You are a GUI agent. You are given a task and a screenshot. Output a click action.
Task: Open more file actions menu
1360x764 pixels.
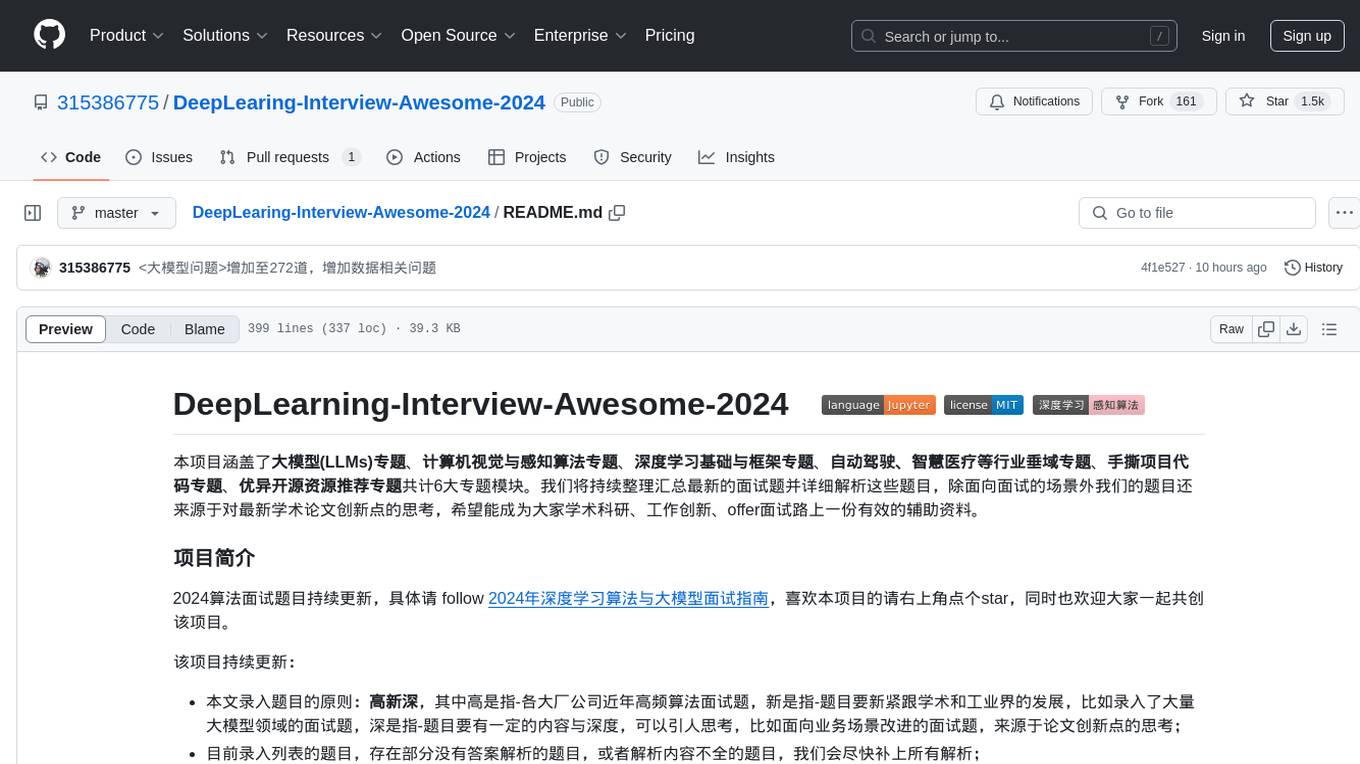coord(1344,213)
